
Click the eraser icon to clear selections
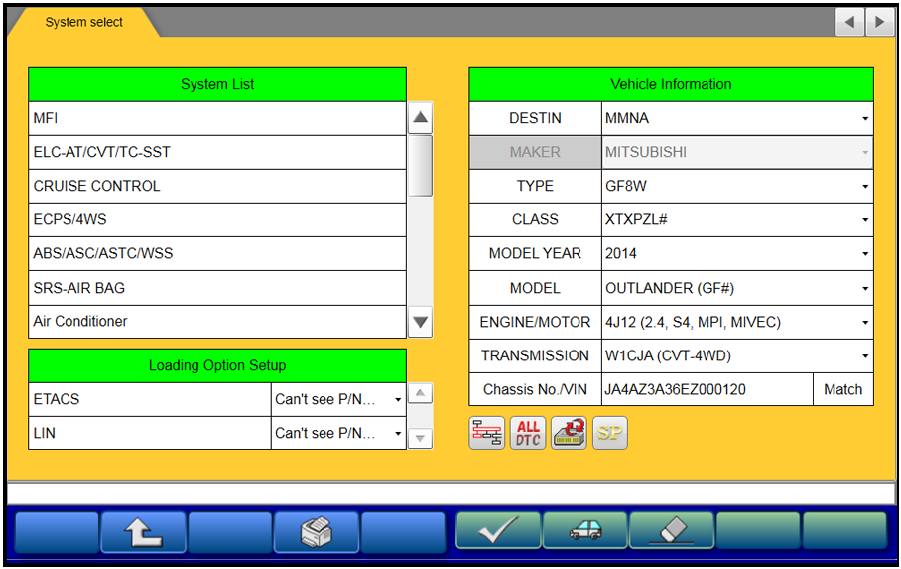pyautogui.click(x=671, y=532)
